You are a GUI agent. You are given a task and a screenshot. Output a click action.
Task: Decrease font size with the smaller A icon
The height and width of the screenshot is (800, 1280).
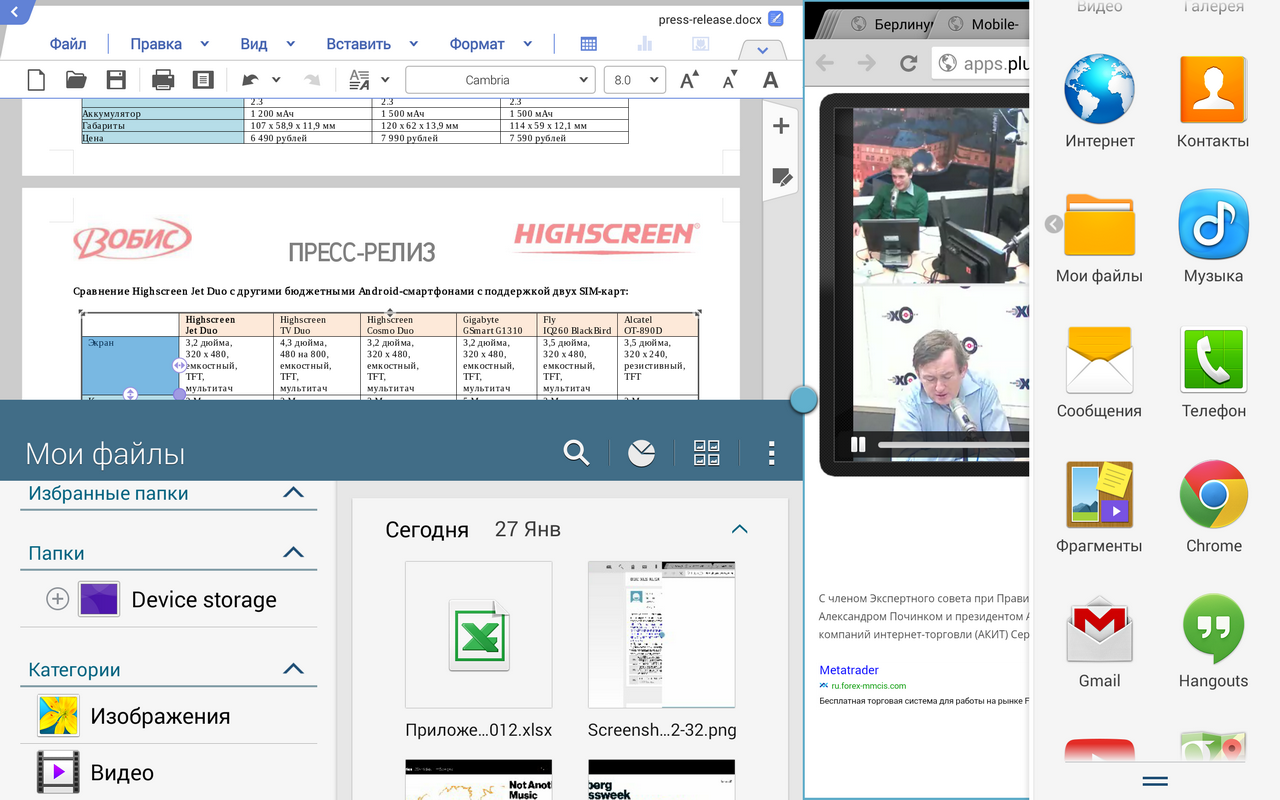[x=729, y=80]
